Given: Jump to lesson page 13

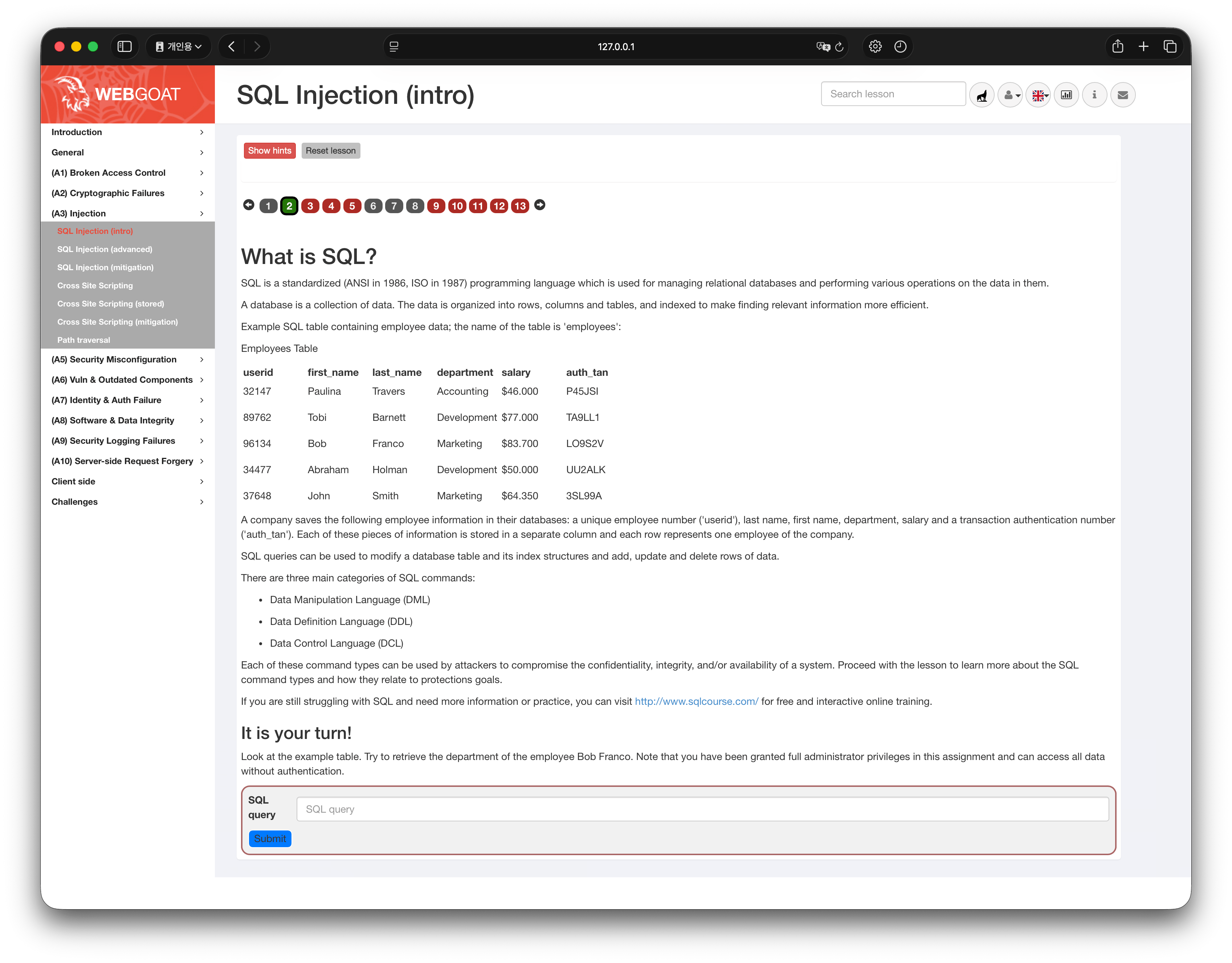Looking at the screenshot, I should [520, 206].
